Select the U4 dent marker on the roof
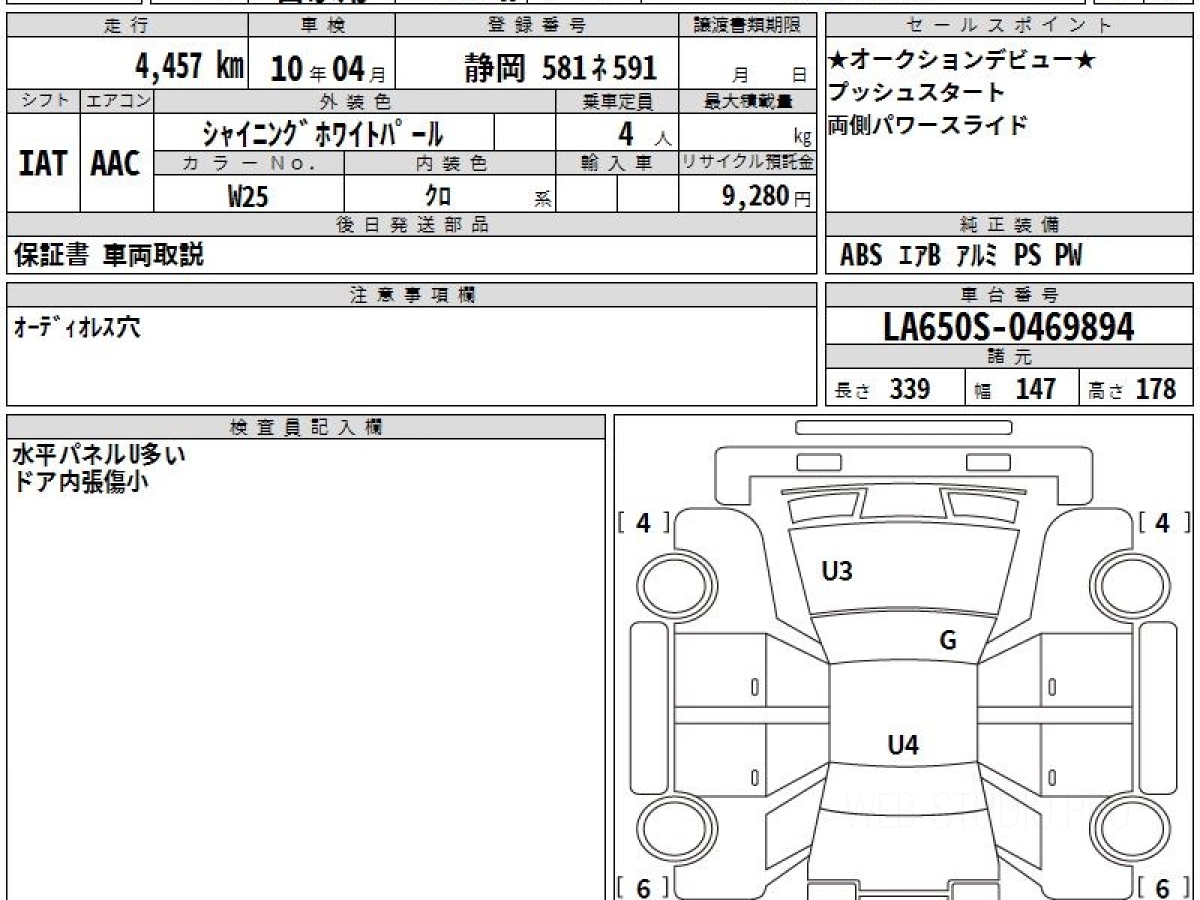The image size is (1200, 900). 903,744
